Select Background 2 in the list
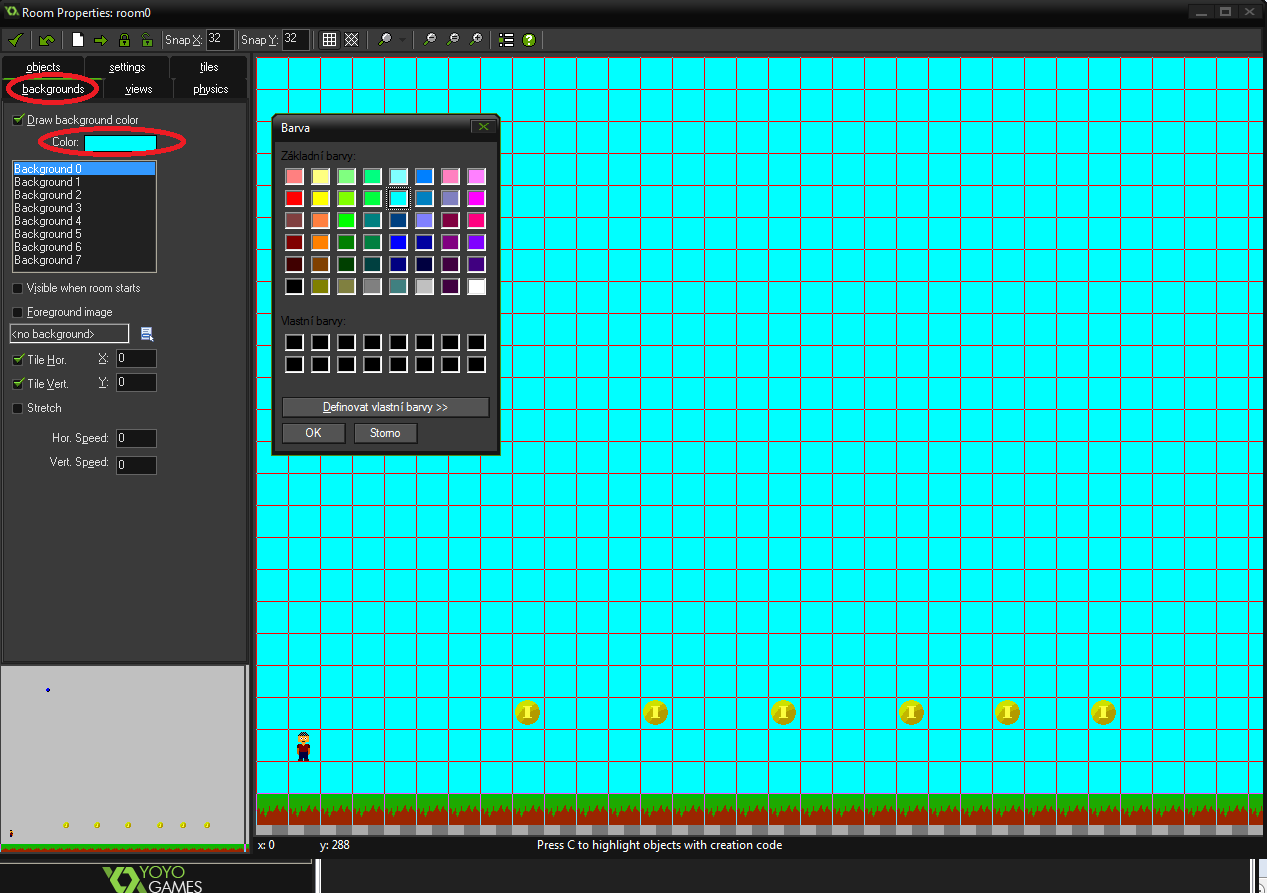1267x893 pixels. 84,195
